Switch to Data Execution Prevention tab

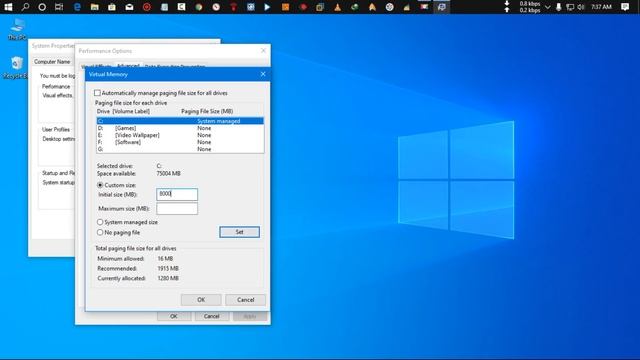click(x=175, y=67)
